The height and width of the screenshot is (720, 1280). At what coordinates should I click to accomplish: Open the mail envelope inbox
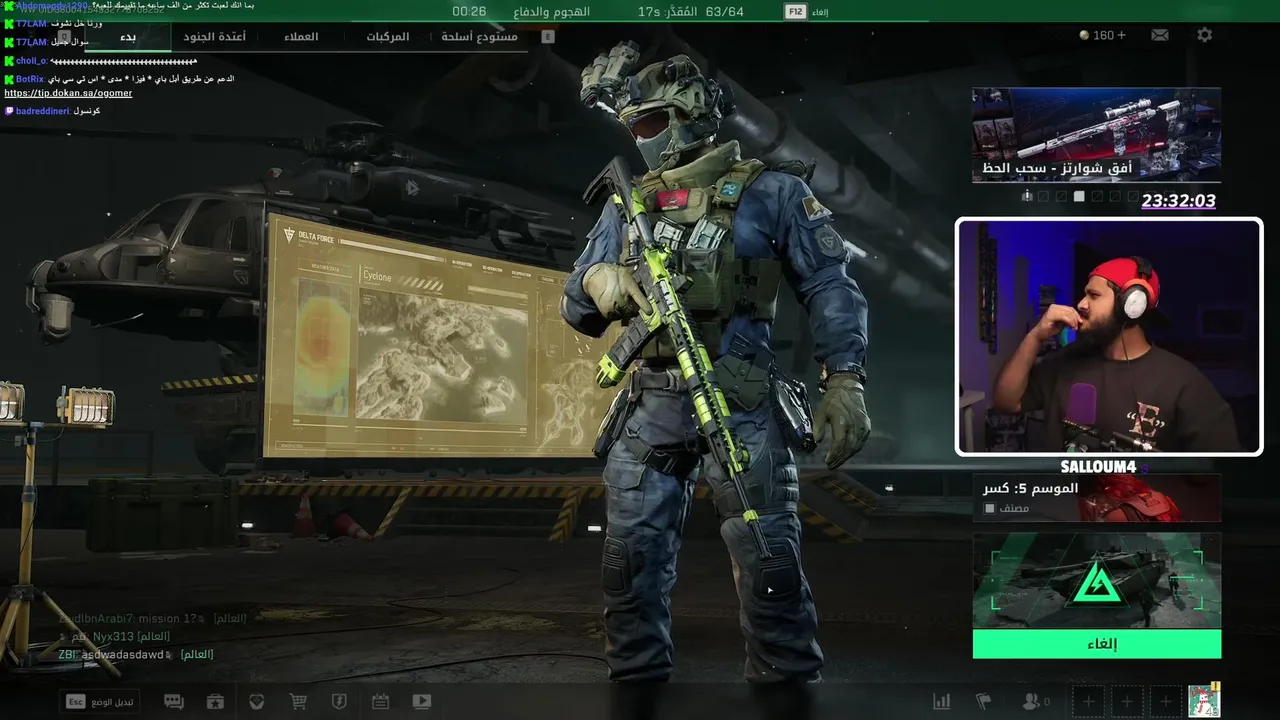[1159, 35]
